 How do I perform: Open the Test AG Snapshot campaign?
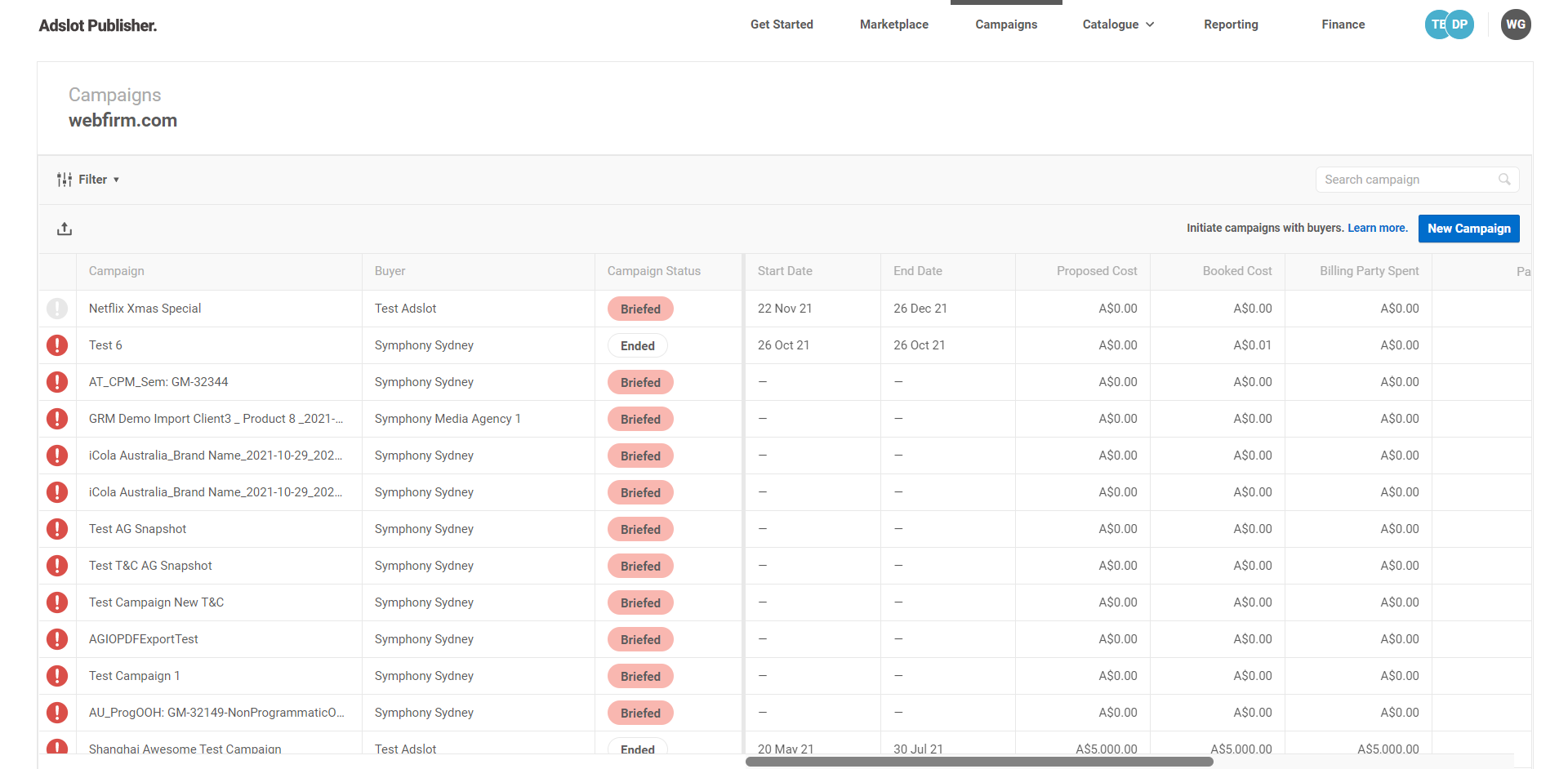point(137,529)
